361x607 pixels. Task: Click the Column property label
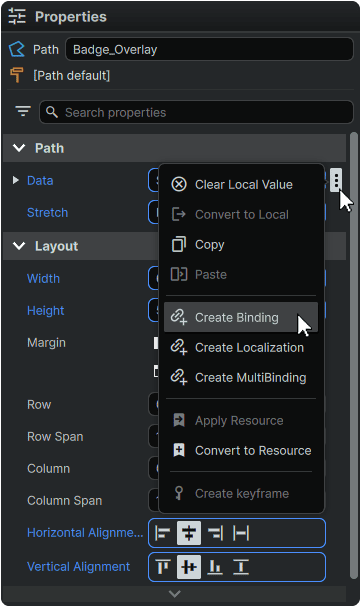pyautogui.click(x=49, y=469)
